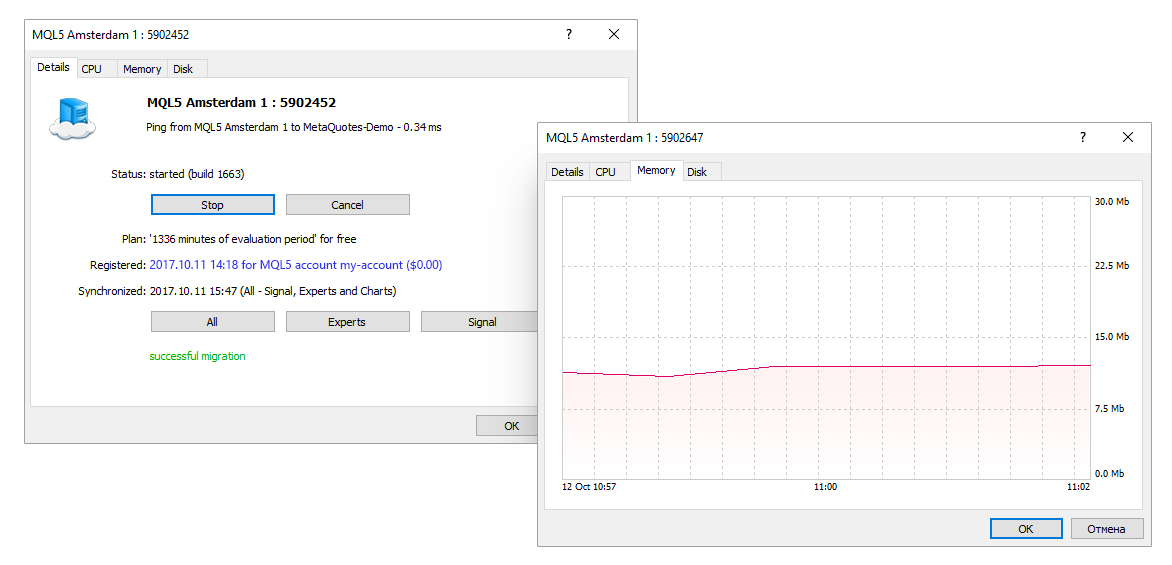1172x565 pixels.
Task: Switch to Details tab in 5902647 window
Action: point(567,172)
